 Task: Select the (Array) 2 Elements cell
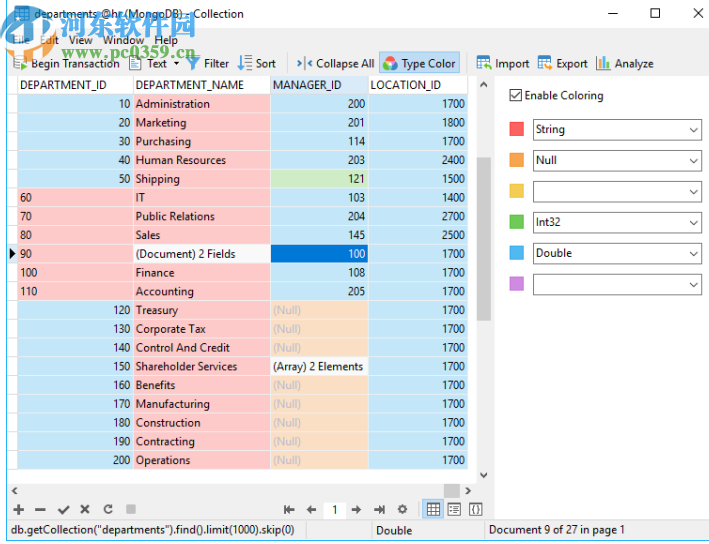(319, 367)
